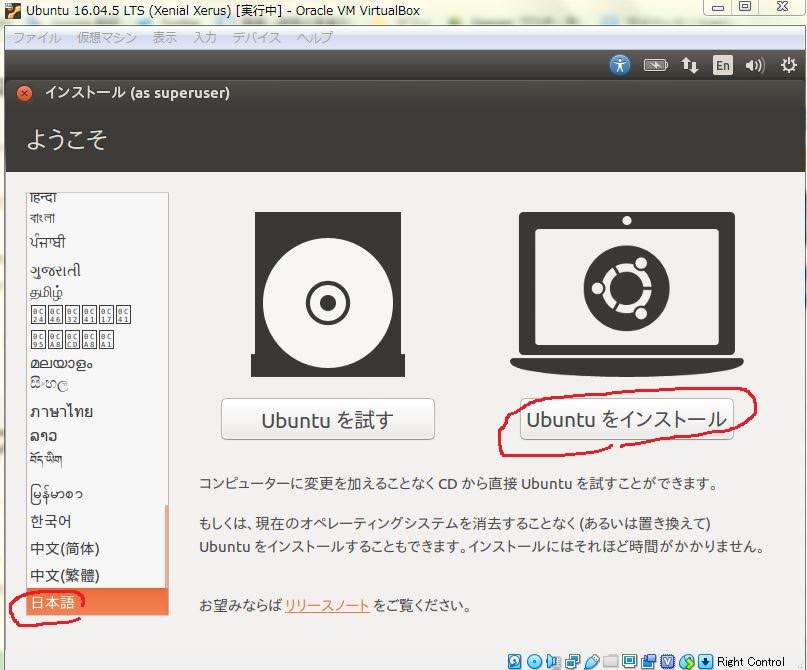Open the accessibility menu icon

pyautogui.click(x=620, y=65)
